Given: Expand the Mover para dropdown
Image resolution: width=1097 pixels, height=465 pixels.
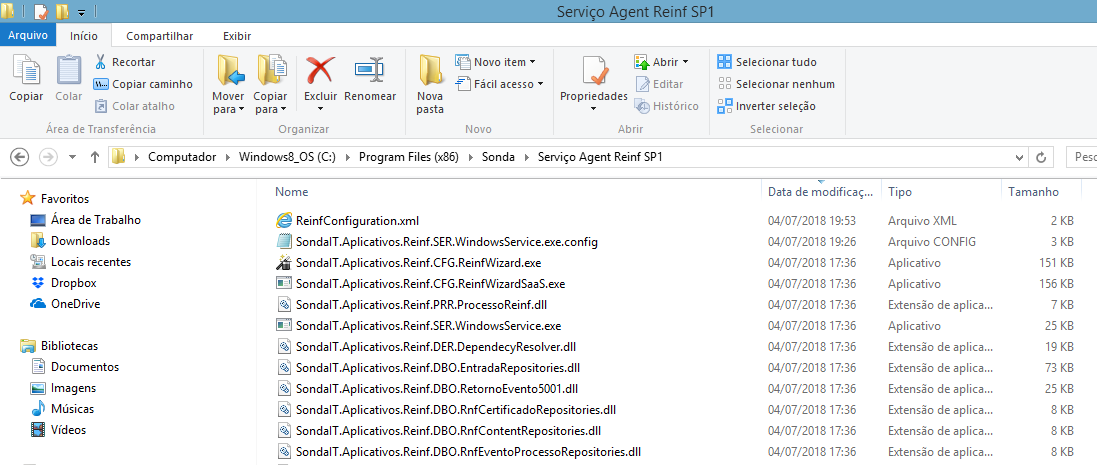Looking at the screenshot, I should click(228, 109).
